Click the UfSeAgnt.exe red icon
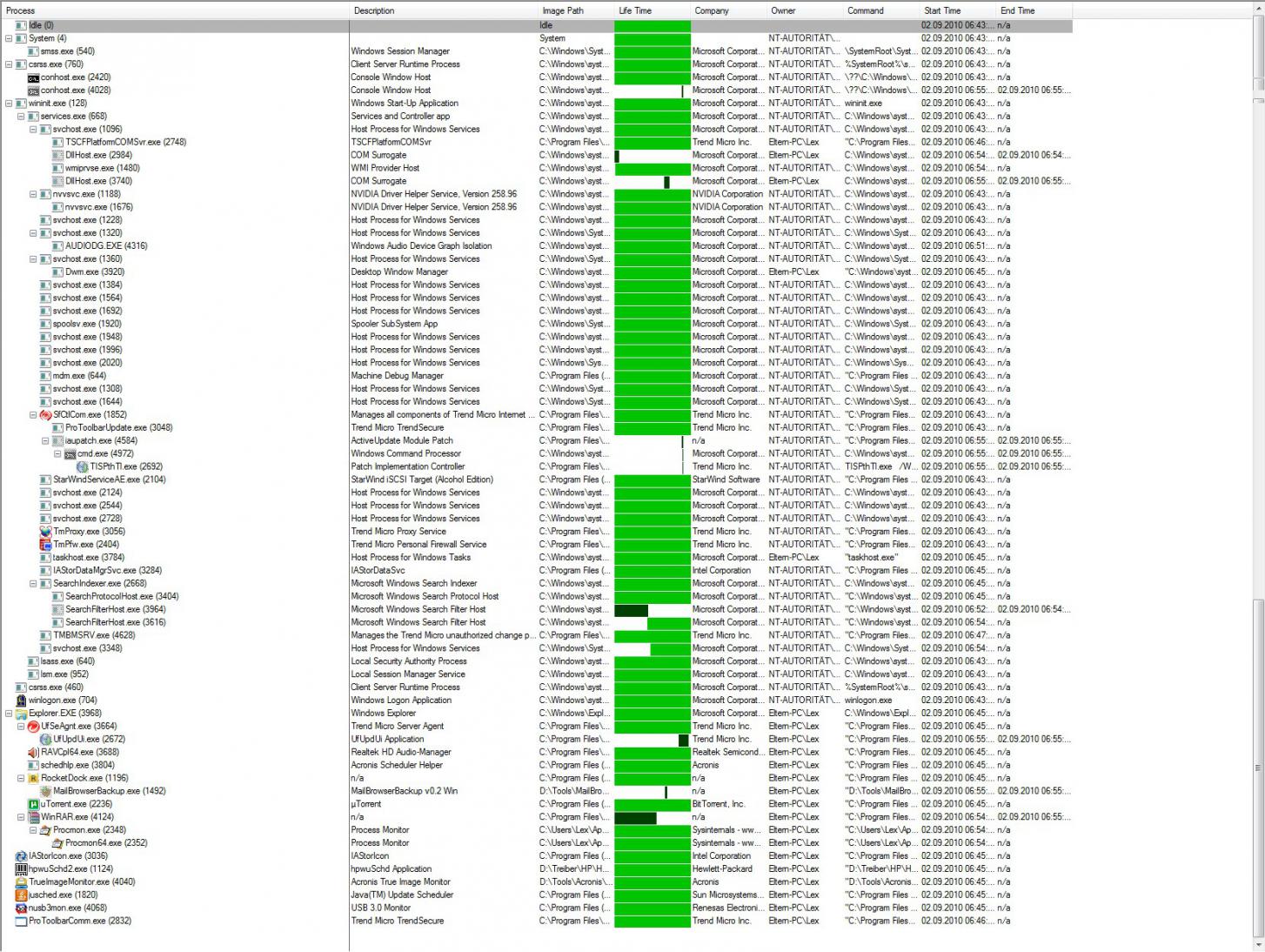 pos(33,727)
